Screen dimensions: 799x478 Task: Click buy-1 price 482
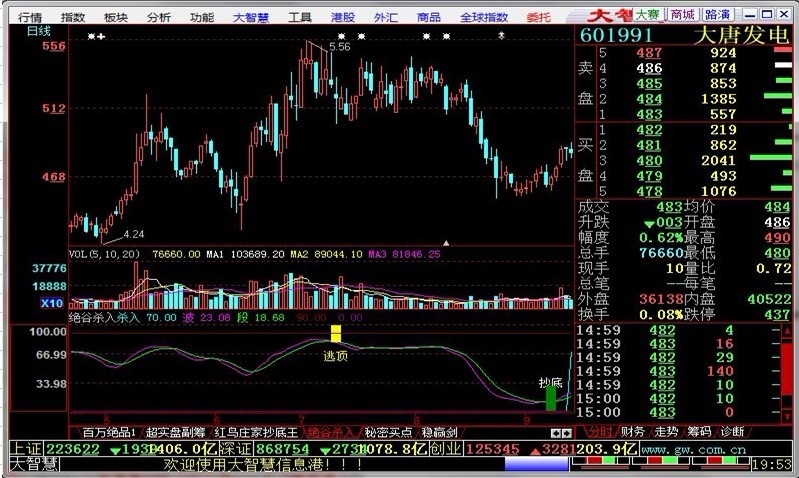click(x=649, y=130)
